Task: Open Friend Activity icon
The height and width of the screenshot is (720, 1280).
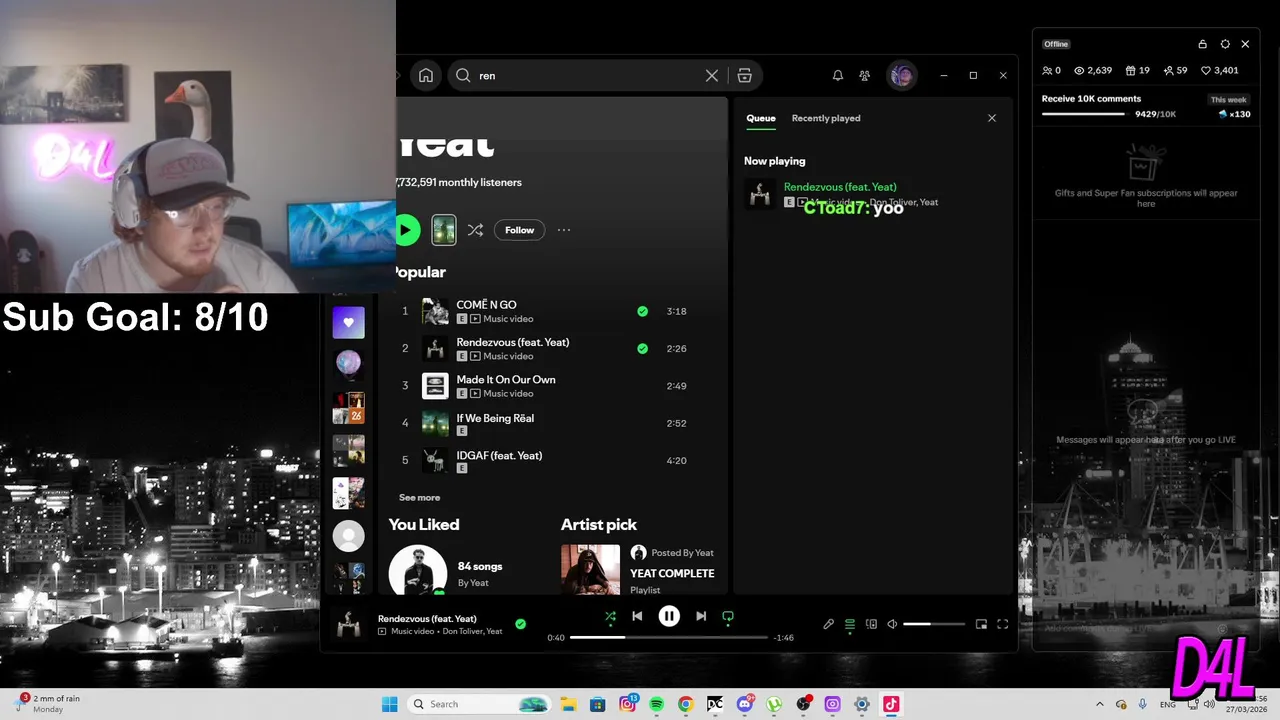Action: pos(865,75)
